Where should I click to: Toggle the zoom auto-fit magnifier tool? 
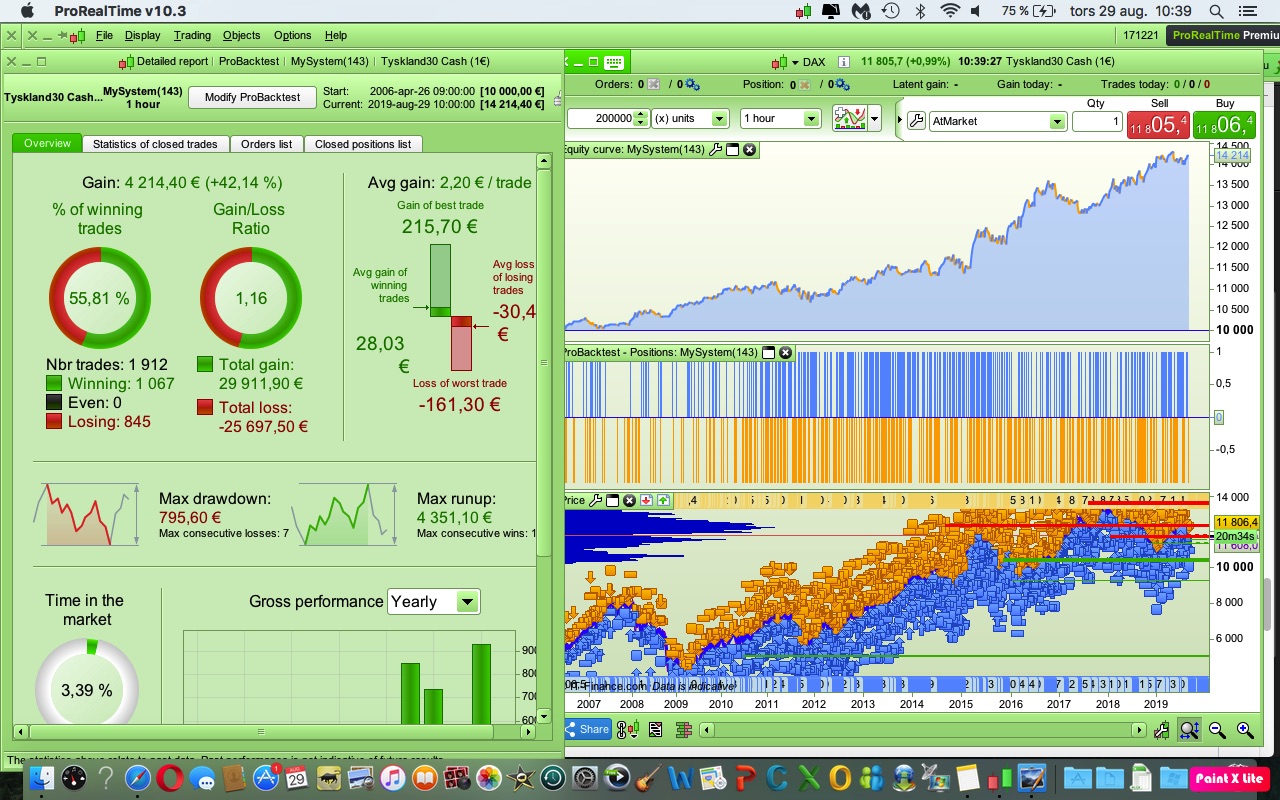pyautogui.click(x=1189, y=731)
